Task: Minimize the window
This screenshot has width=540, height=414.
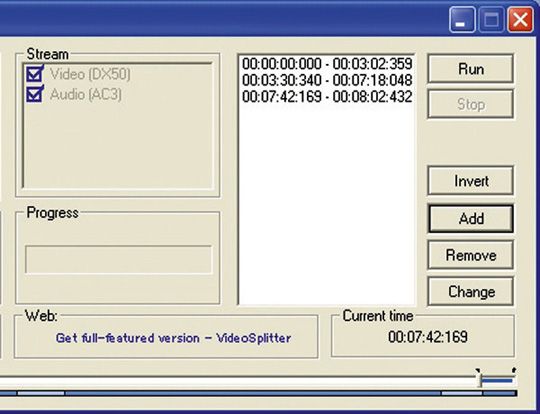Action: coord(462,20)
